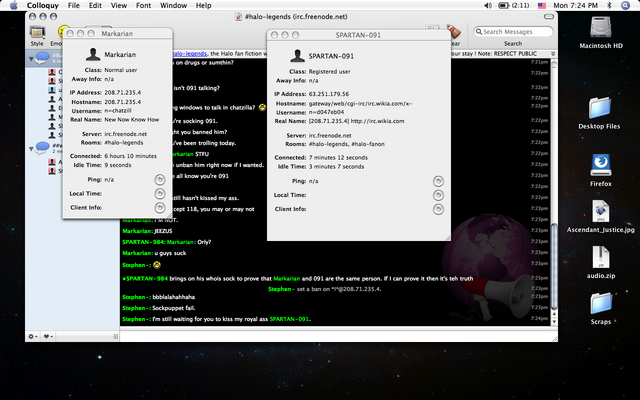The height and width of the screenshot is (400, 640).
Task: Click the battery status icon
Action: coord(504,5)
